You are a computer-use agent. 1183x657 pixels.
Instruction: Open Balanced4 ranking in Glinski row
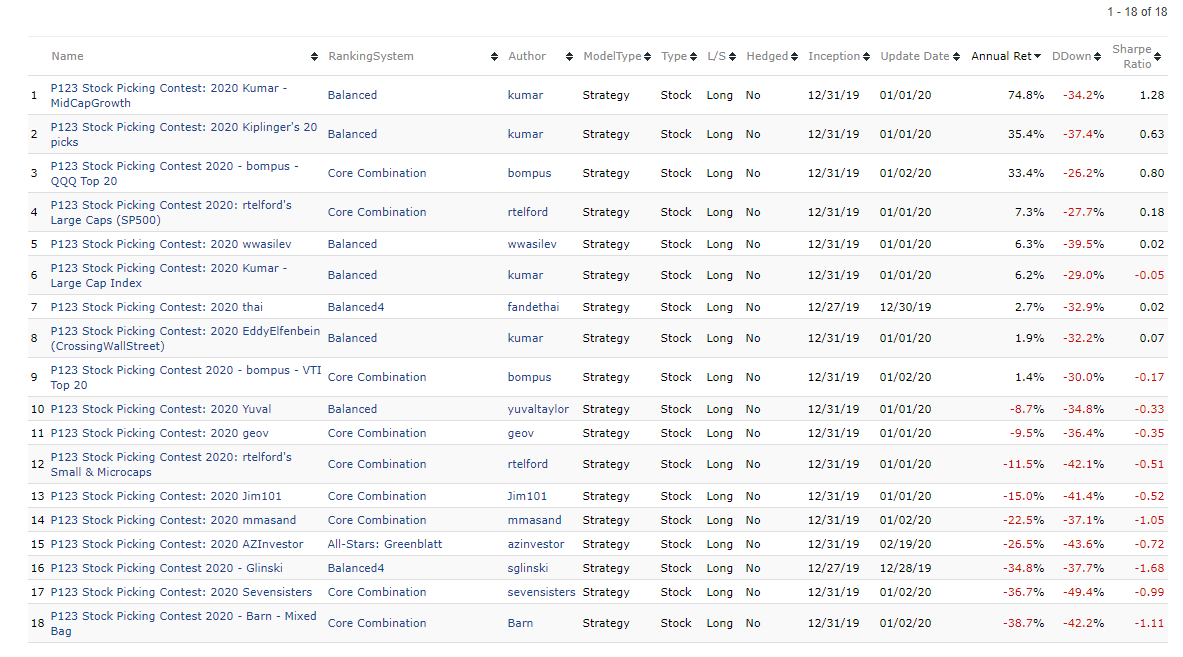click(x=355, y=569)
